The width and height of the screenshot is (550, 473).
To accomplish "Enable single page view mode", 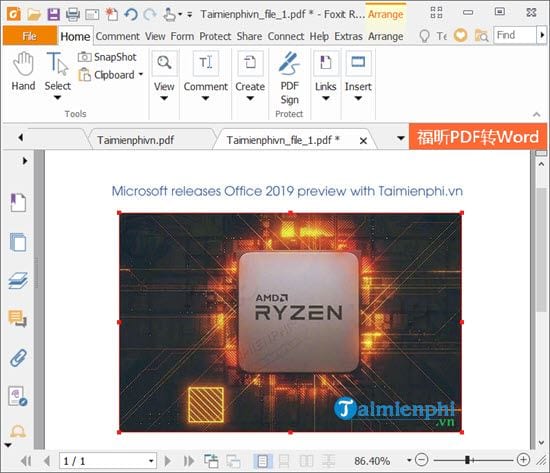I will [262, 461].
